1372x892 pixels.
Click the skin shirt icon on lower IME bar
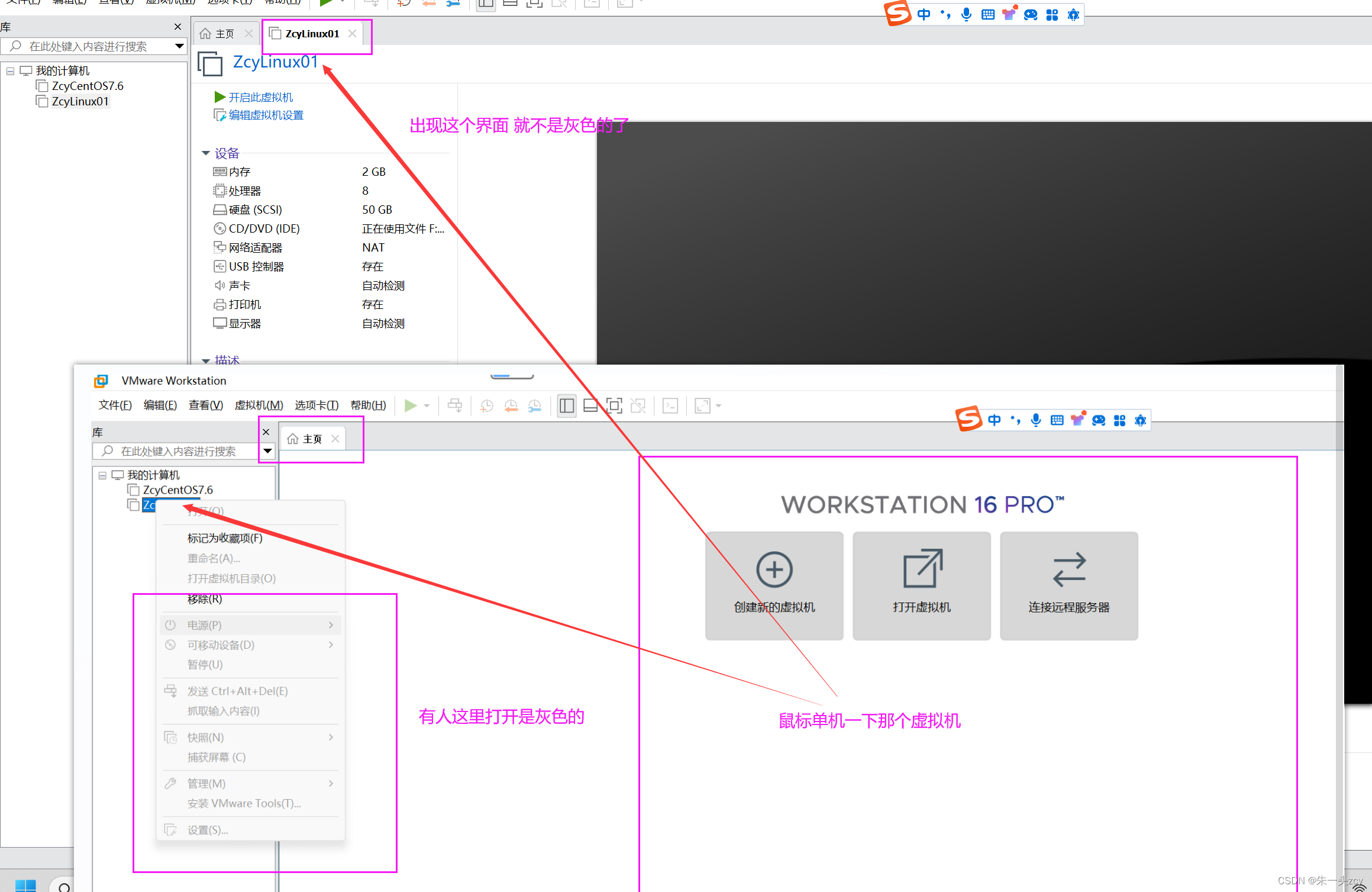(x=1078, y=419)
